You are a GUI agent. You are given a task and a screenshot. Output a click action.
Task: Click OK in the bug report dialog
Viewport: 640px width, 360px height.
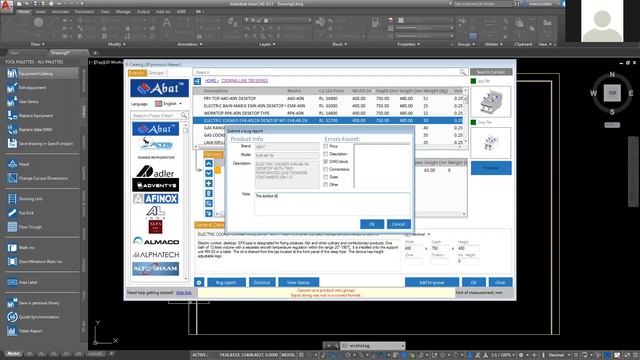tap(372, 224)
